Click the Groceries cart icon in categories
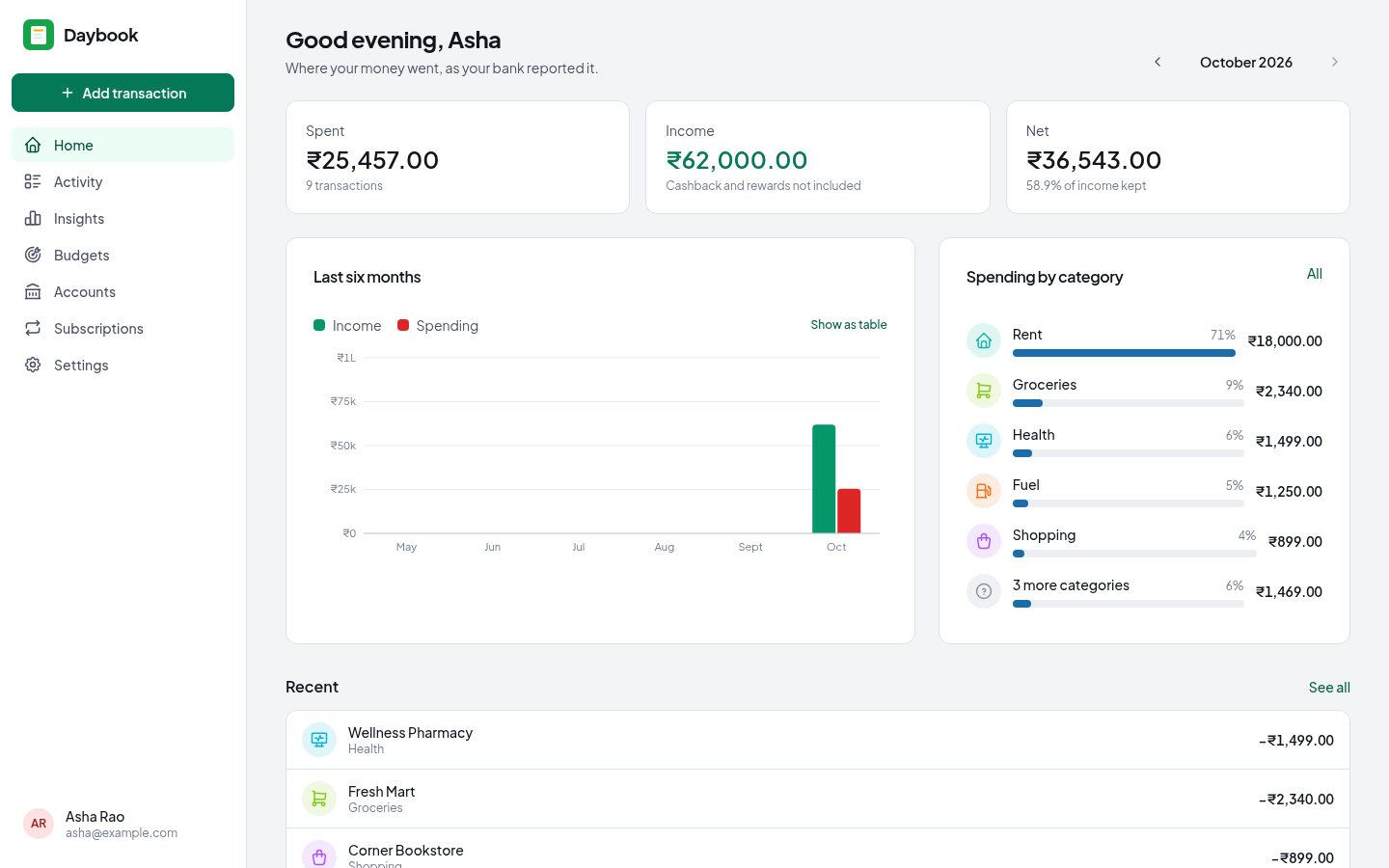Screen dimensions: 1389x868 (x=984, y=391)
